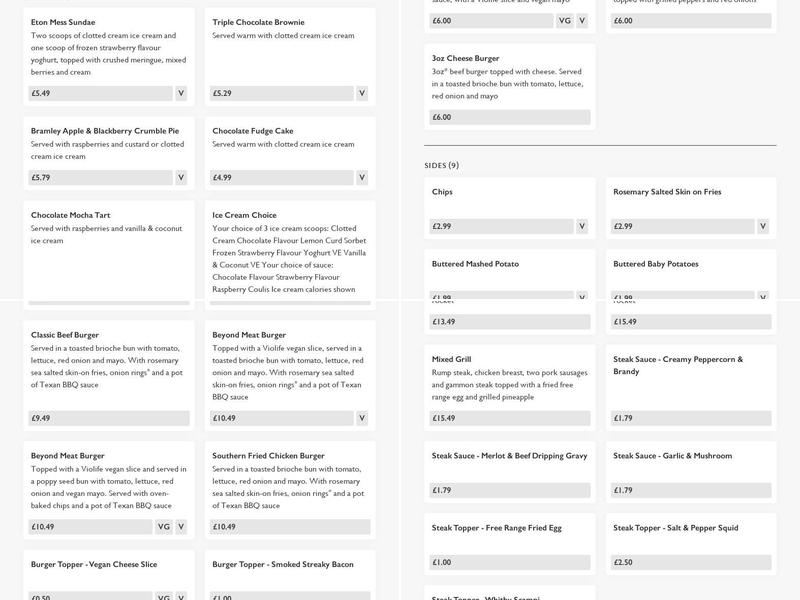Click the V badge on Eton Mess Sundae

point(181,93)
